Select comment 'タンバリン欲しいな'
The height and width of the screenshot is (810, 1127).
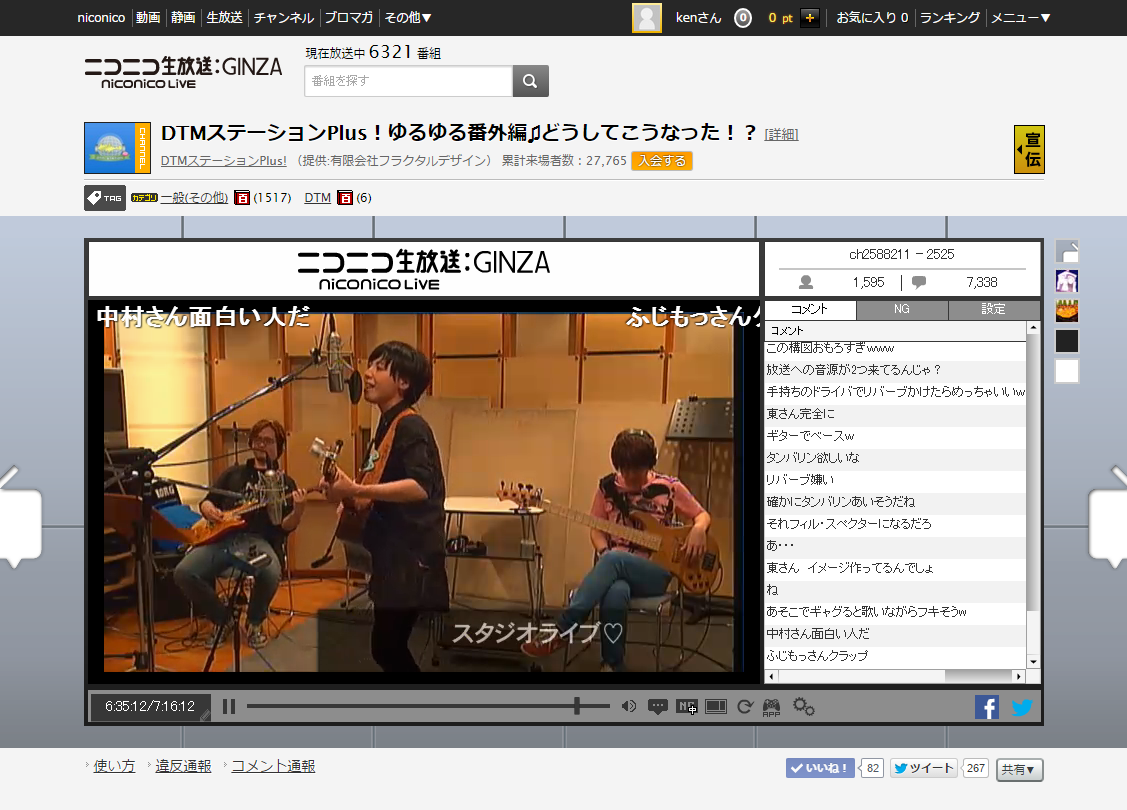coord(896,458)
